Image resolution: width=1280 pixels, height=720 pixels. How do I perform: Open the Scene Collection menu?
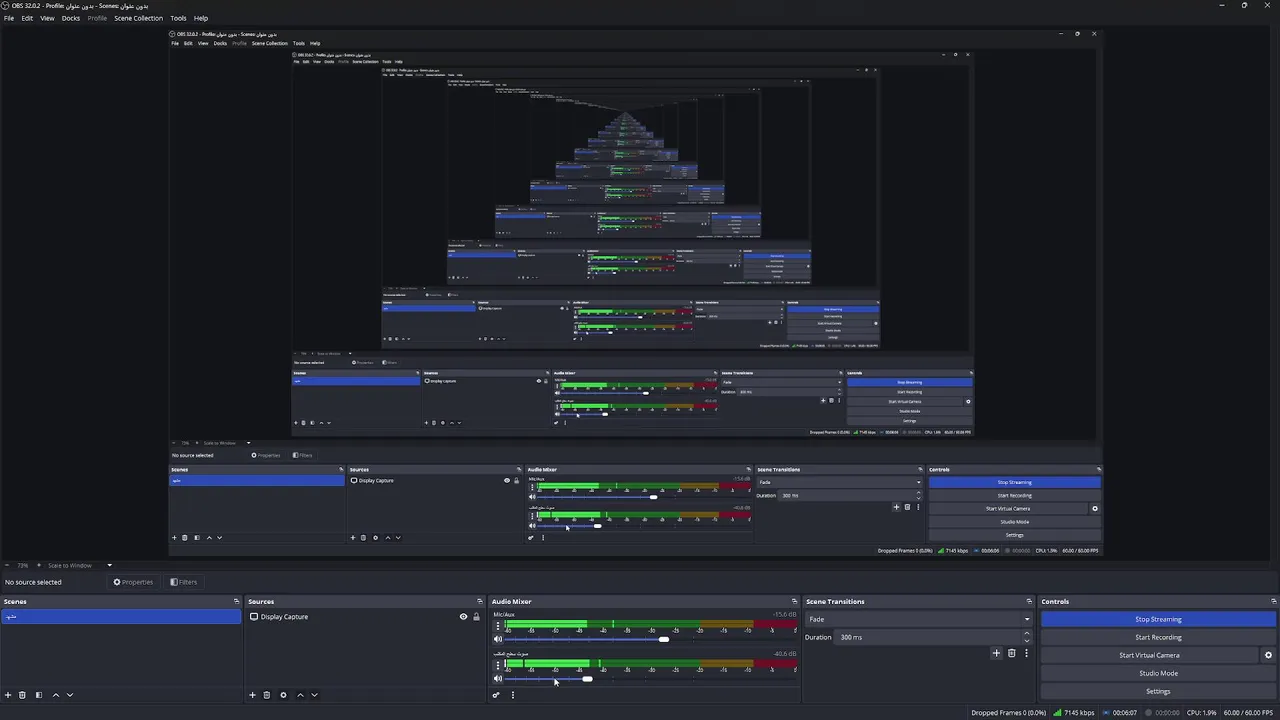click(x=138, y=18)
